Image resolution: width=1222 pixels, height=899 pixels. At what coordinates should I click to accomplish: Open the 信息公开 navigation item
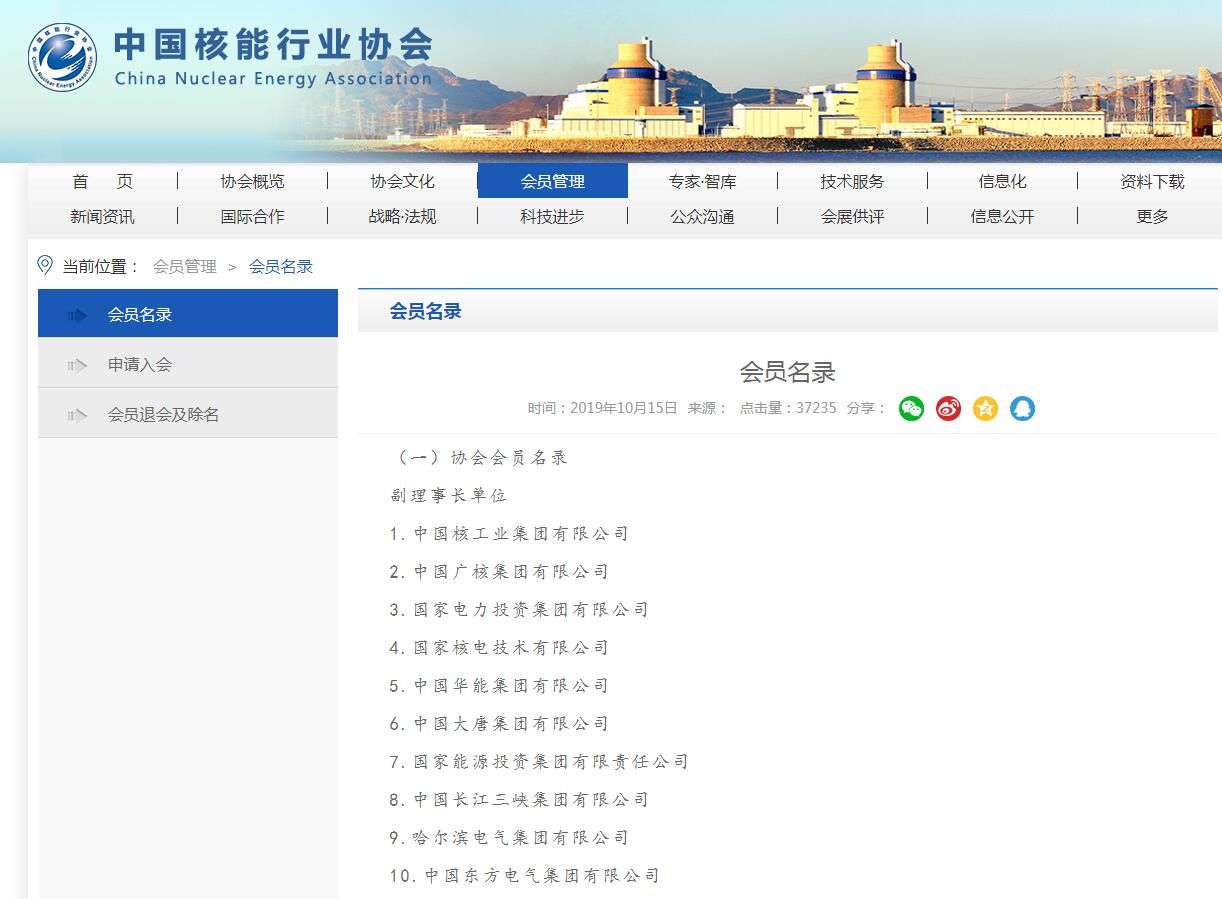coord(1001,216)
